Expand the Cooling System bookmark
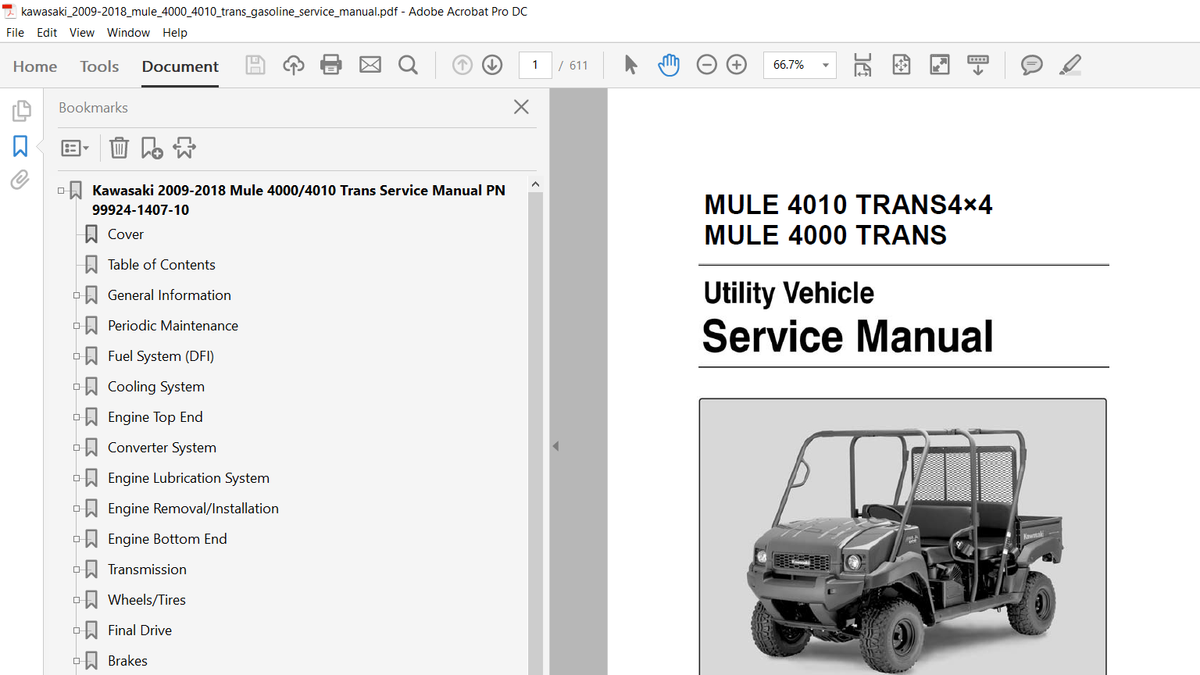1200x675 pixels. click(77, 387)
